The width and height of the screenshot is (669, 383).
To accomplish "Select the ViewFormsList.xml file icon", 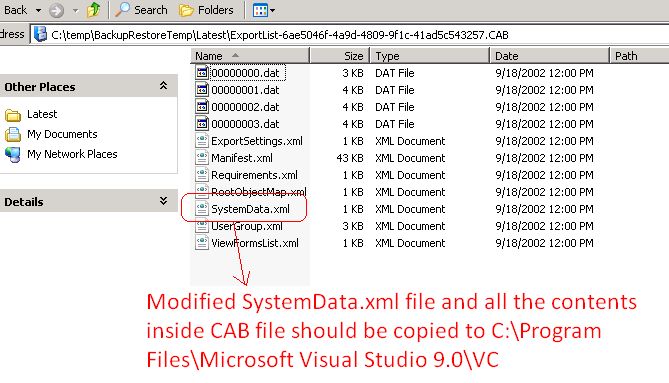I will pyautogui.click(x=202, y=243).
